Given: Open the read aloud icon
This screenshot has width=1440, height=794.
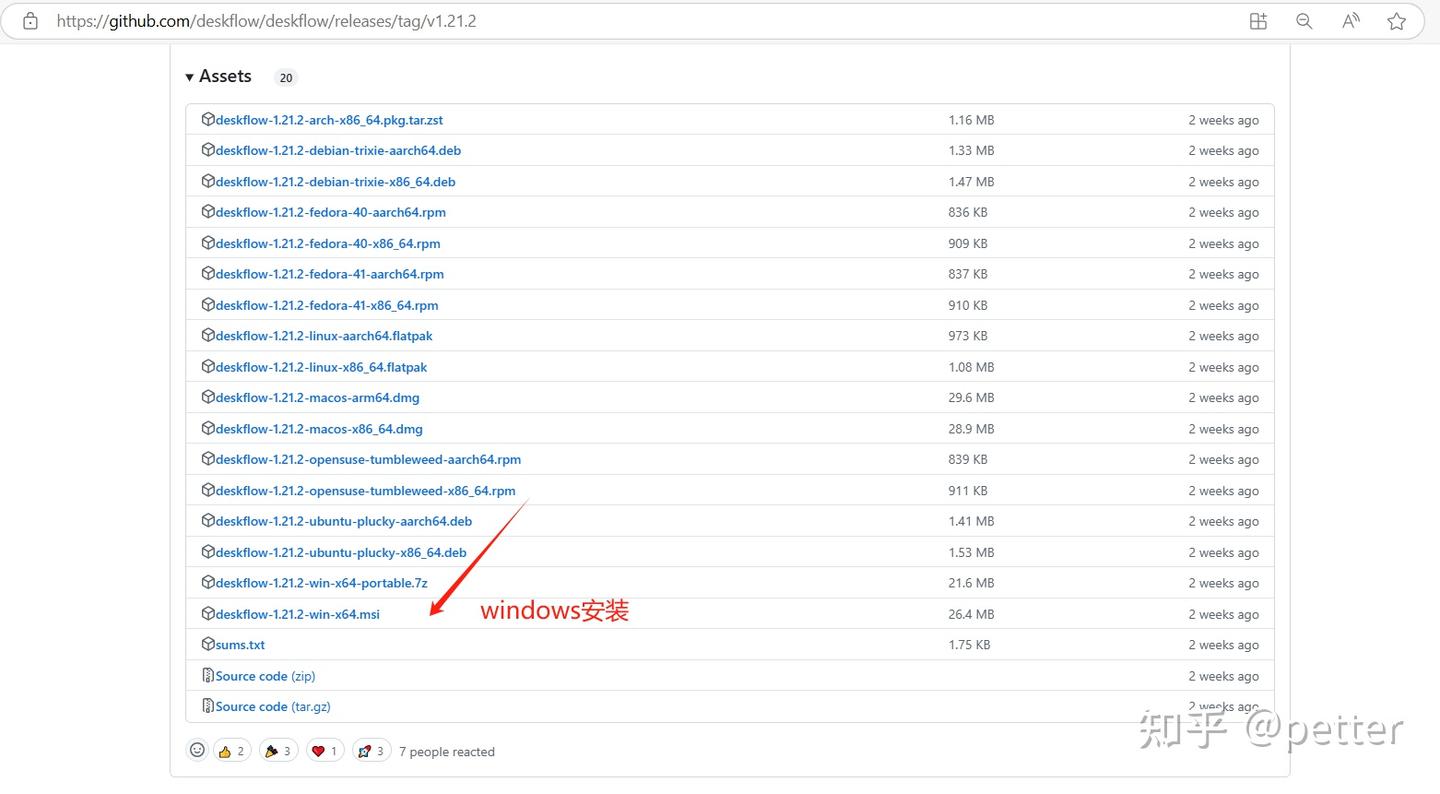Looking at the screenshot, I should [1351, 21].
